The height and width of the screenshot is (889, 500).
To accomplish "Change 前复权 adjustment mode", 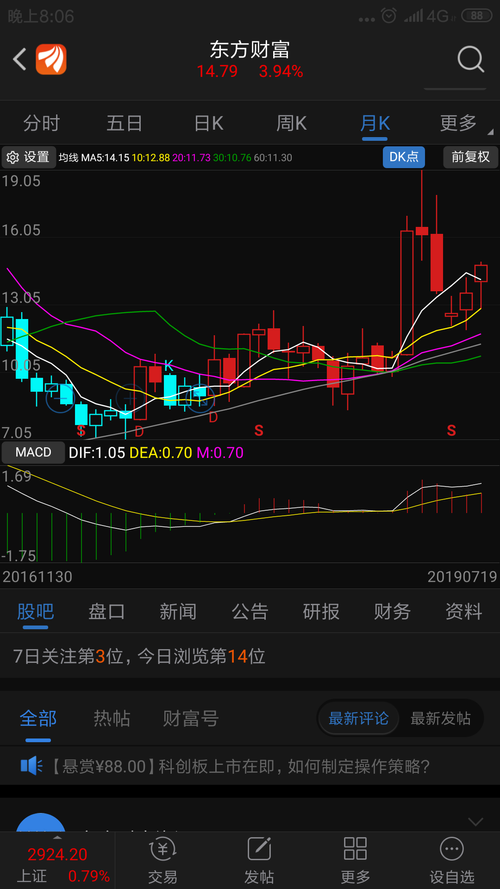I will point(471,157).
